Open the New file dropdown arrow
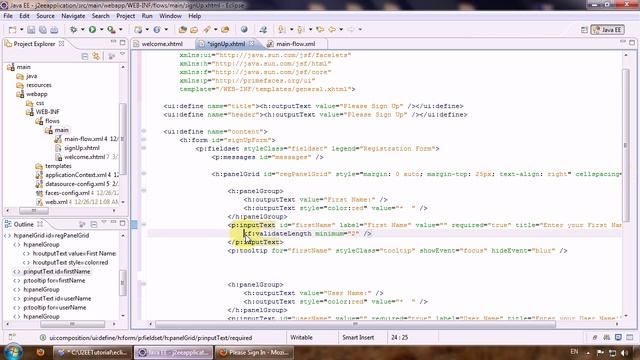The image size is (640, 360). point(22,30)
